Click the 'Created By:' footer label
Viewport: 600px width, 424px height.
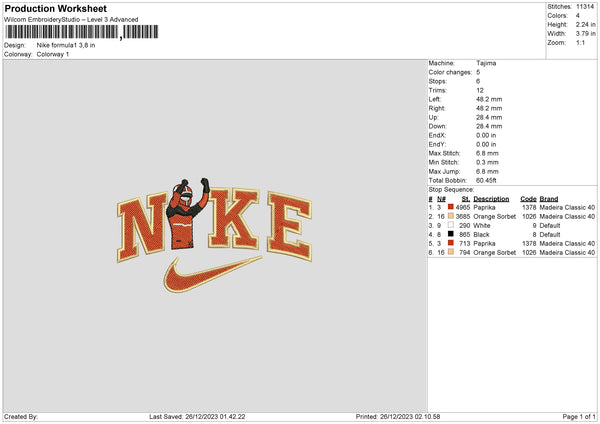[x=21, y=417]
